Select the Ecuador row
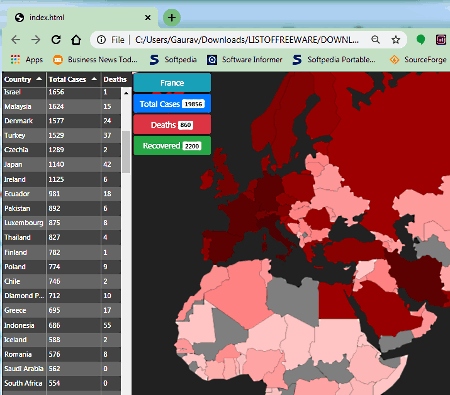450x395 pixels. click(x=62, y=194)
